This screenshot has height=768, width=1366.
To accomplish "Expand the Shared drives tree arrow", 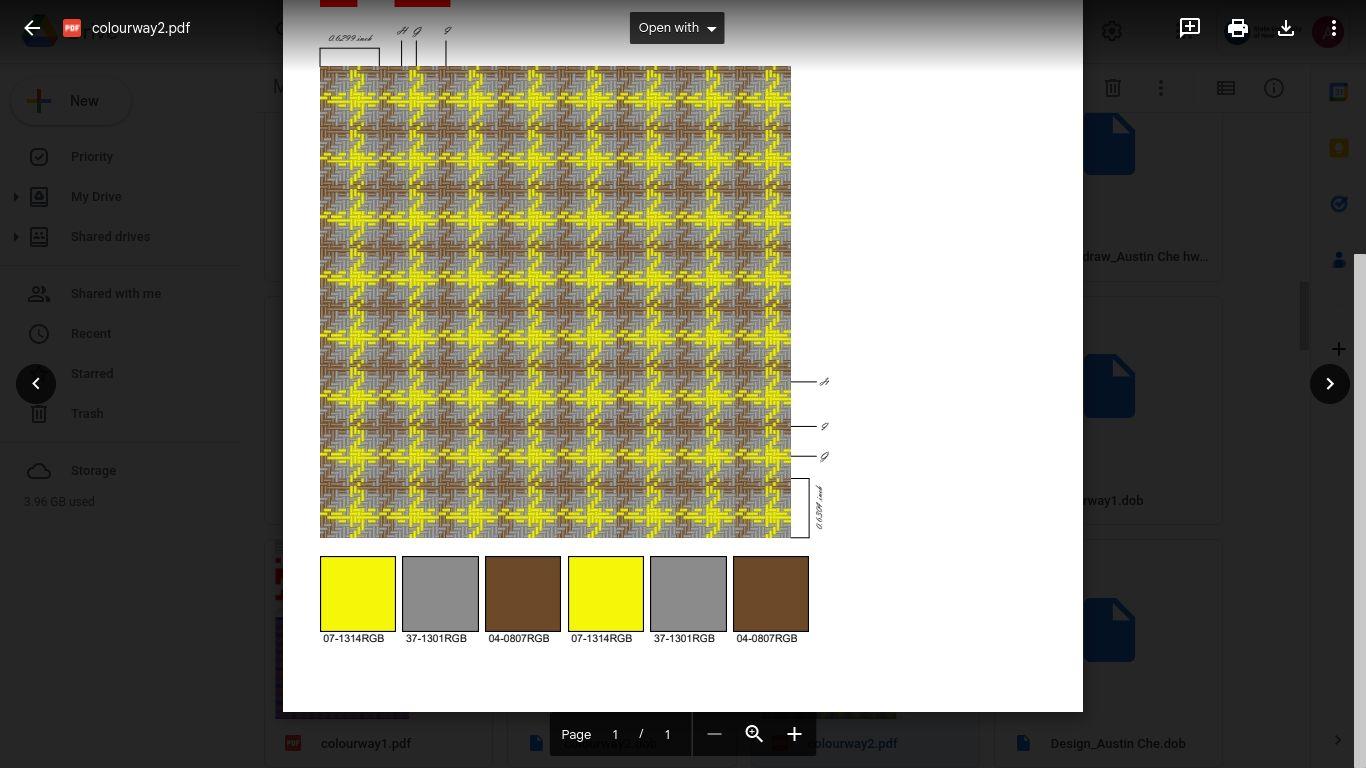I will coord(15,237).
